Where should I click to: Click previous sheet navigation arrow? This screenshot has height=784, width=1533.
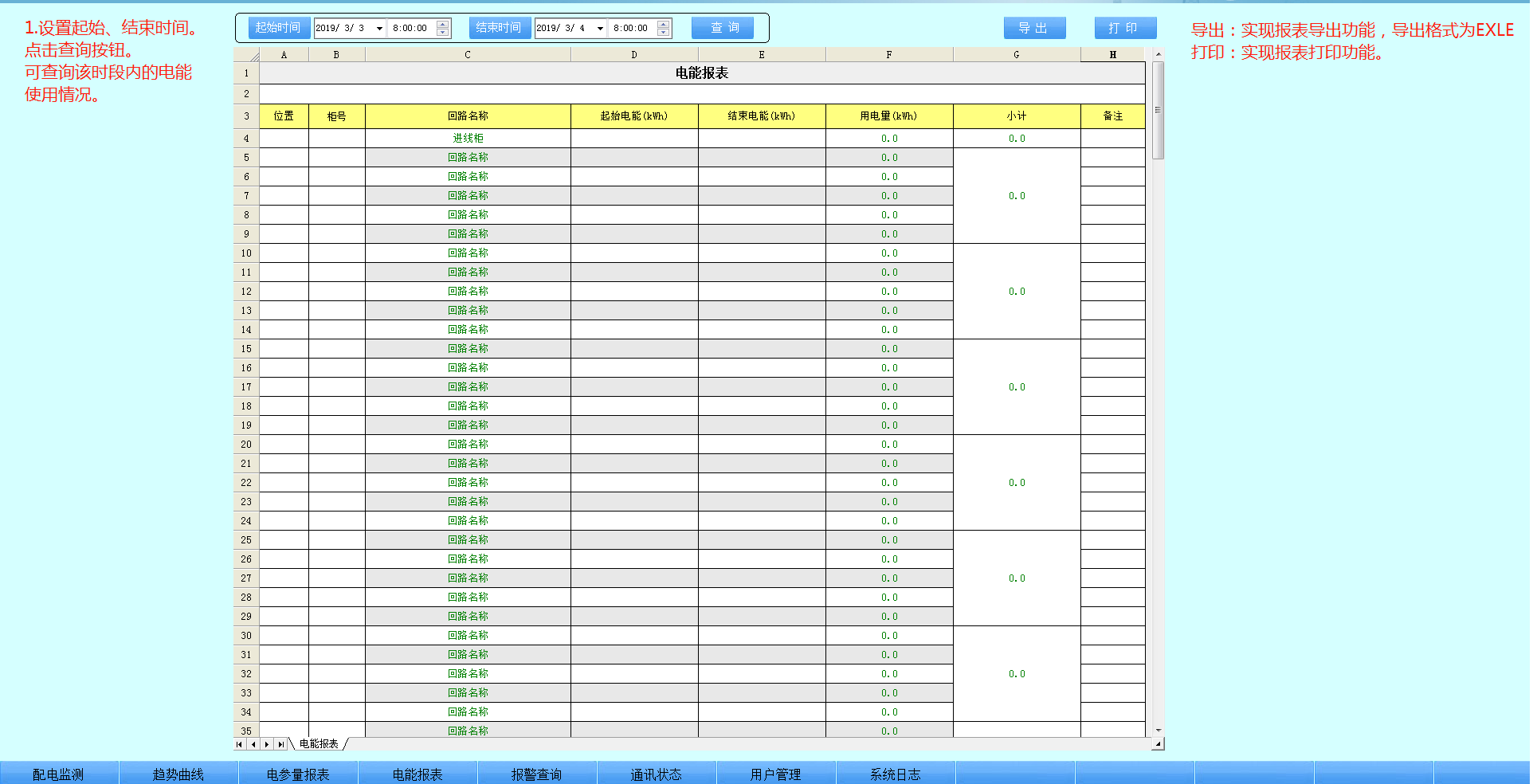point(253,744)
